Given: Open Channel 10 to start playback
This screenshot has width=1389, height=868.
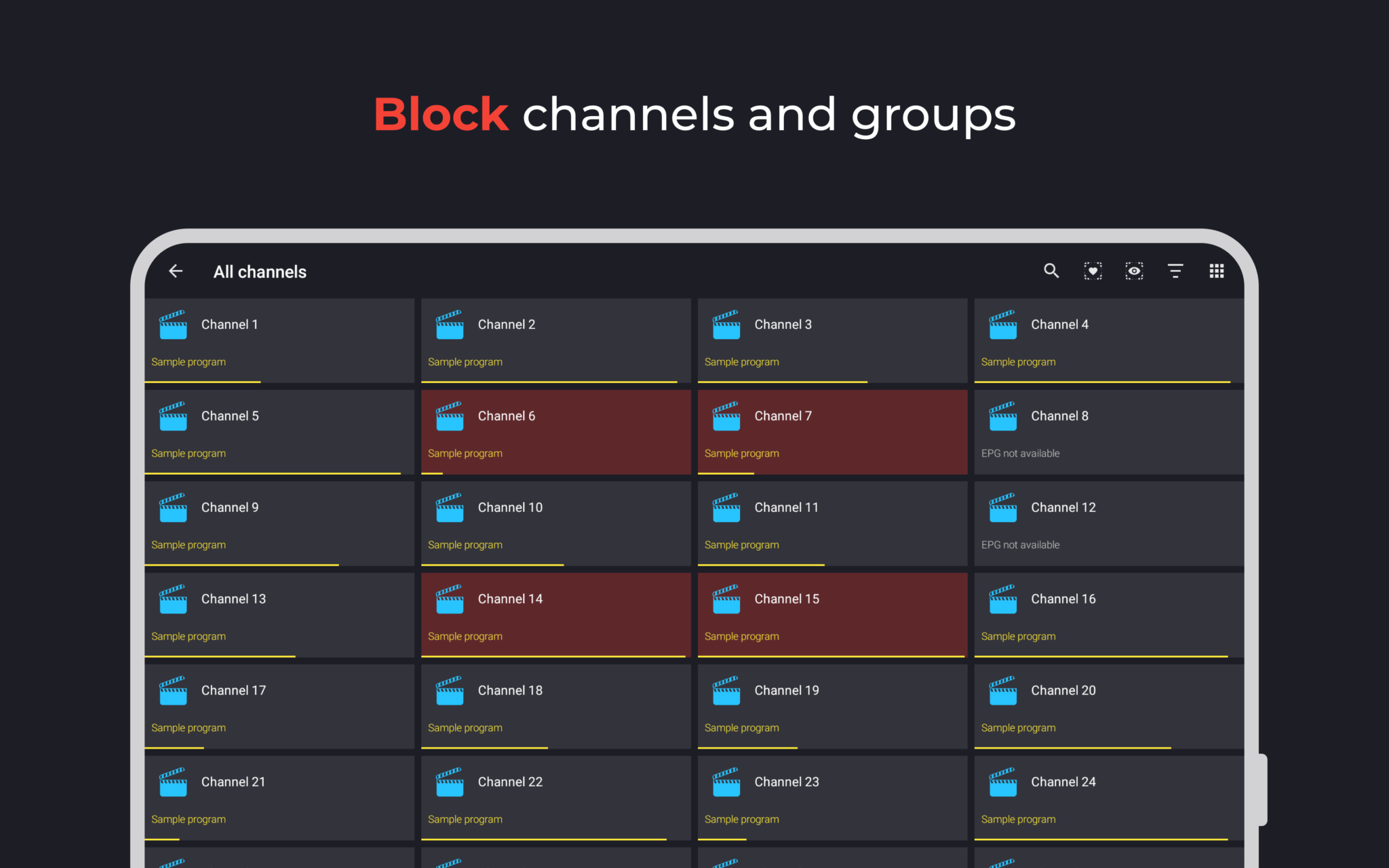Looking at the screenshot, I should coord(555,524).
